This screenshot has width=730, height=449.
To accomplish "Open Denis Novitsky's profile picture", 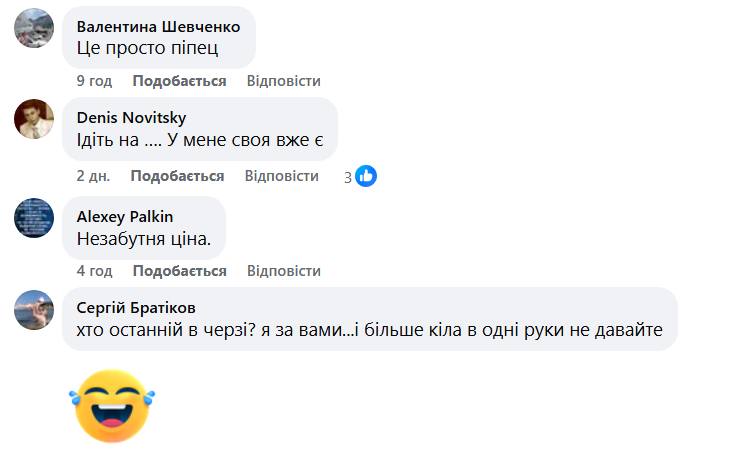I will point(33,119).
